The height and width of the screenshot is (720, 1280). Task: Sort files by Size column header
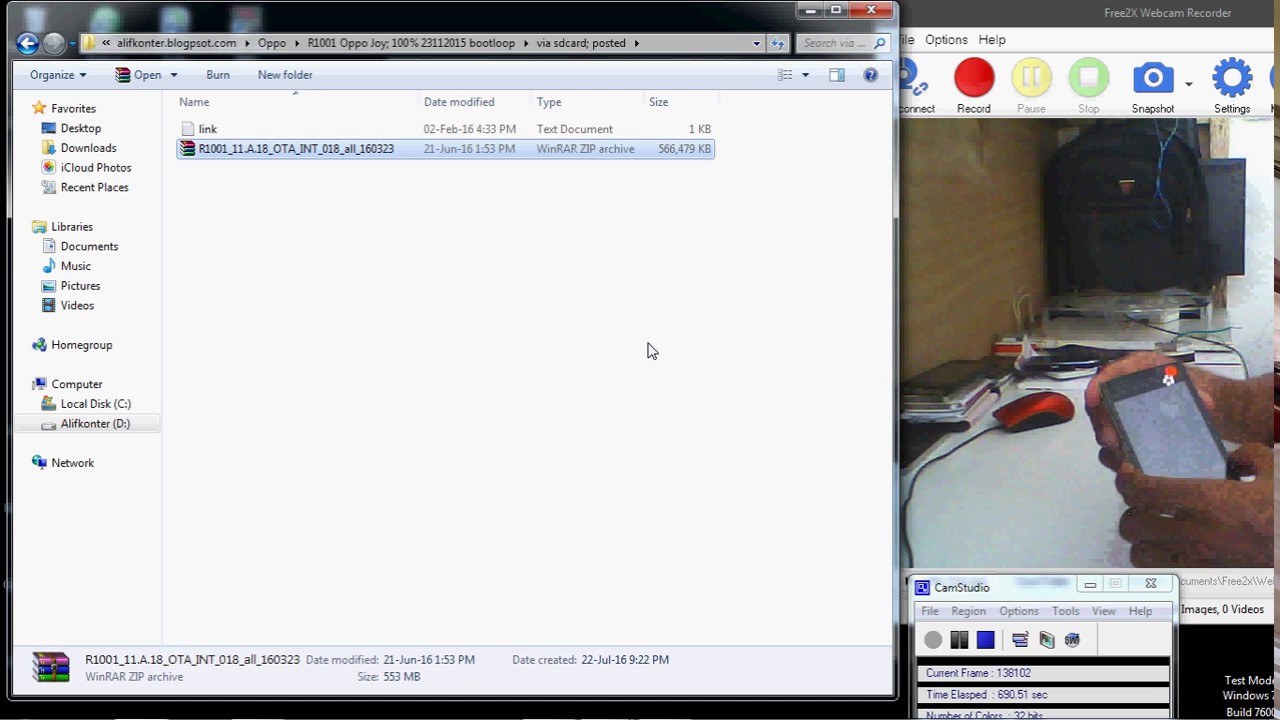(x=680, y=102)
